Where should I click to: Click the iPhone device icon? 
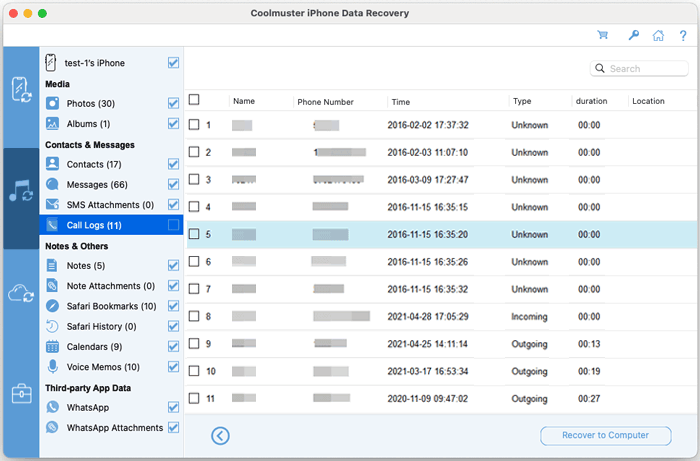coord(50,63)
